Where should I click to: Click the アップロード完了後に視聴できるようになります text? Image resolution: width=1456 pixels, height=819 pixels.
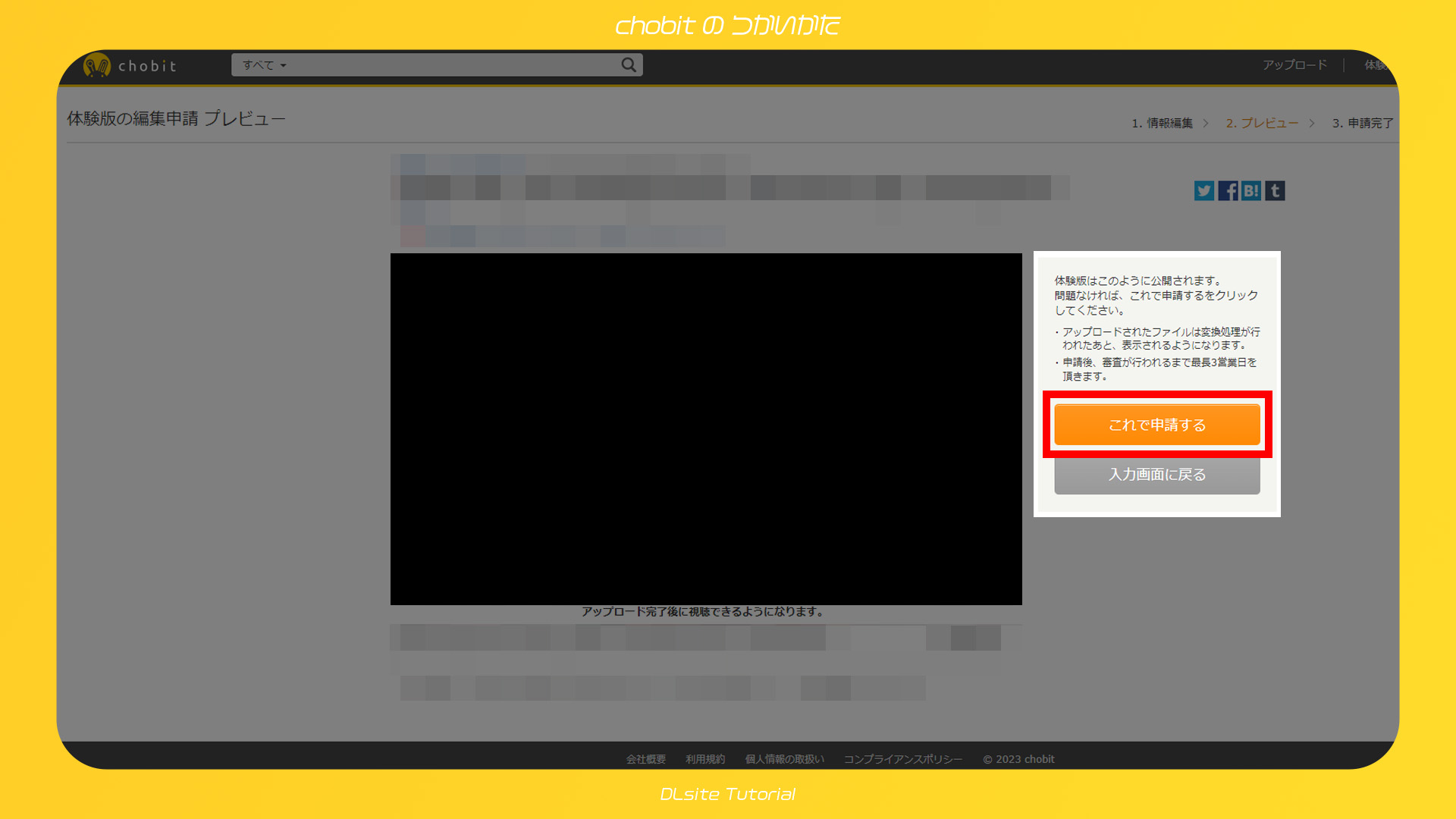[704, 612]
